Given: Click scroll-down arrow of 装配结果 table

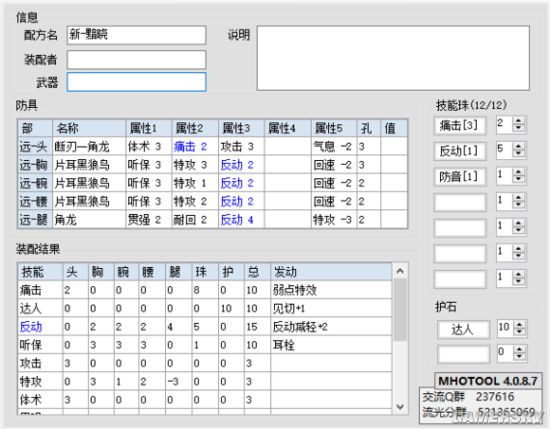Looking at the screenshot, I should [400, 407].
